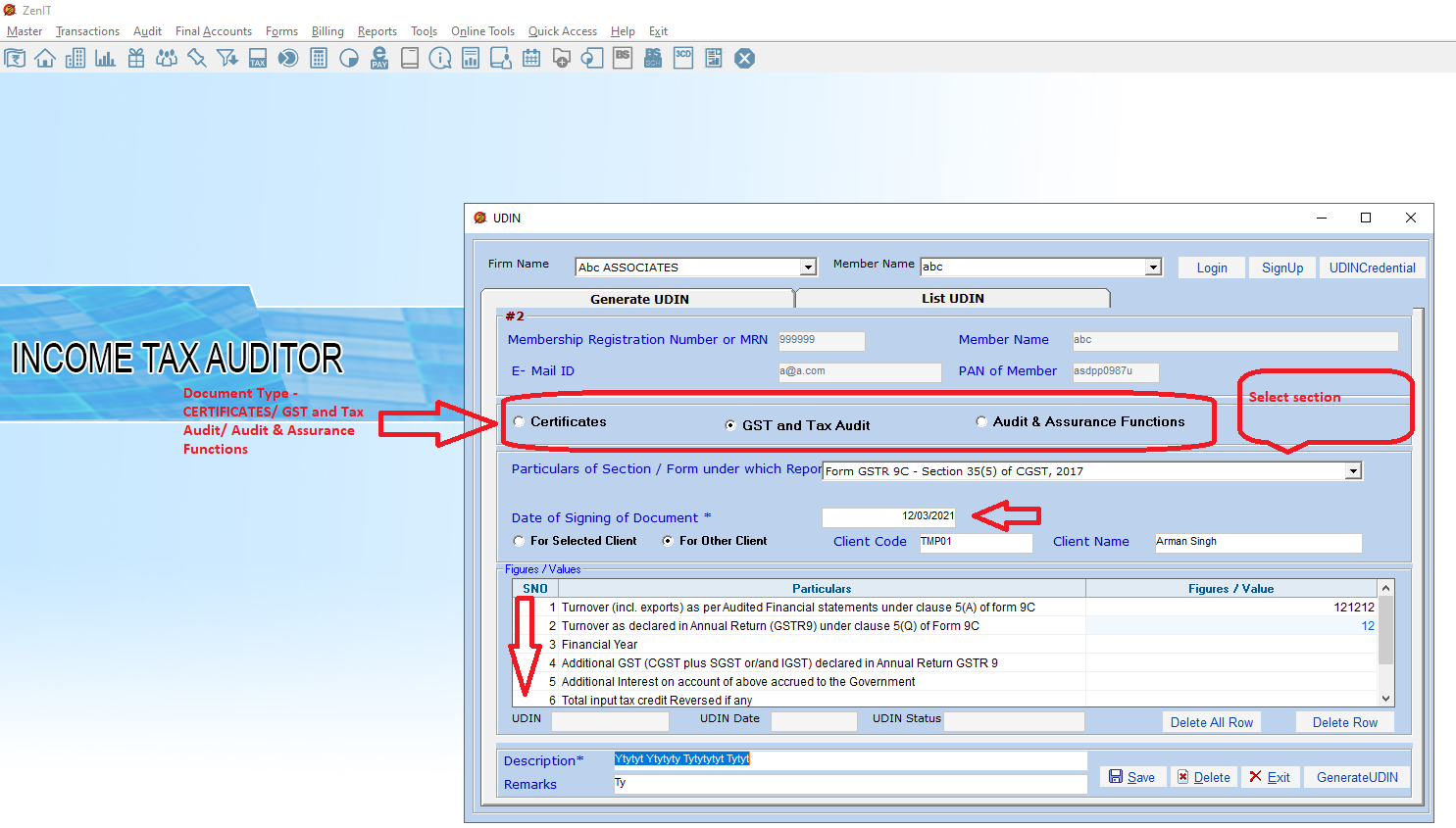Expand the top Member Name dropdown
The width and height of the screenshot is (1456, 828).
coord(1153,268)
